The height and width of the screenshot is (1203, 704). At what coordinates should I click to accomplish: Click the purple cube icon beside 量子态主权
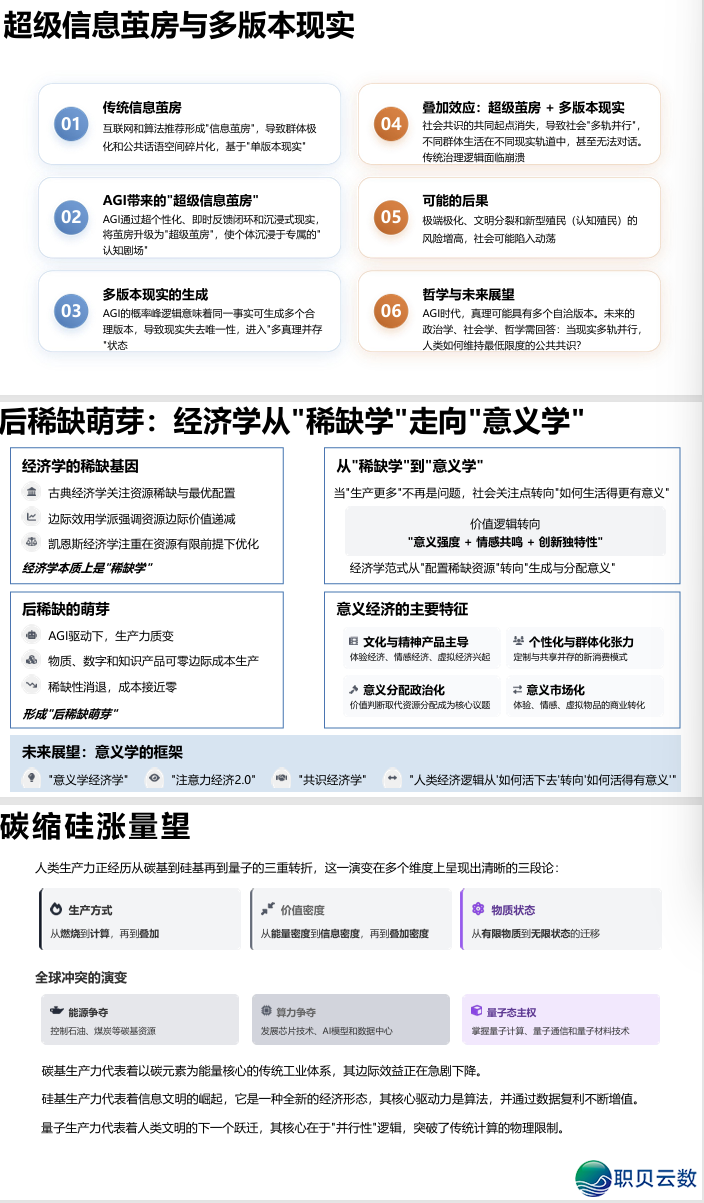pyautogui.click(x=478, y=1012)
